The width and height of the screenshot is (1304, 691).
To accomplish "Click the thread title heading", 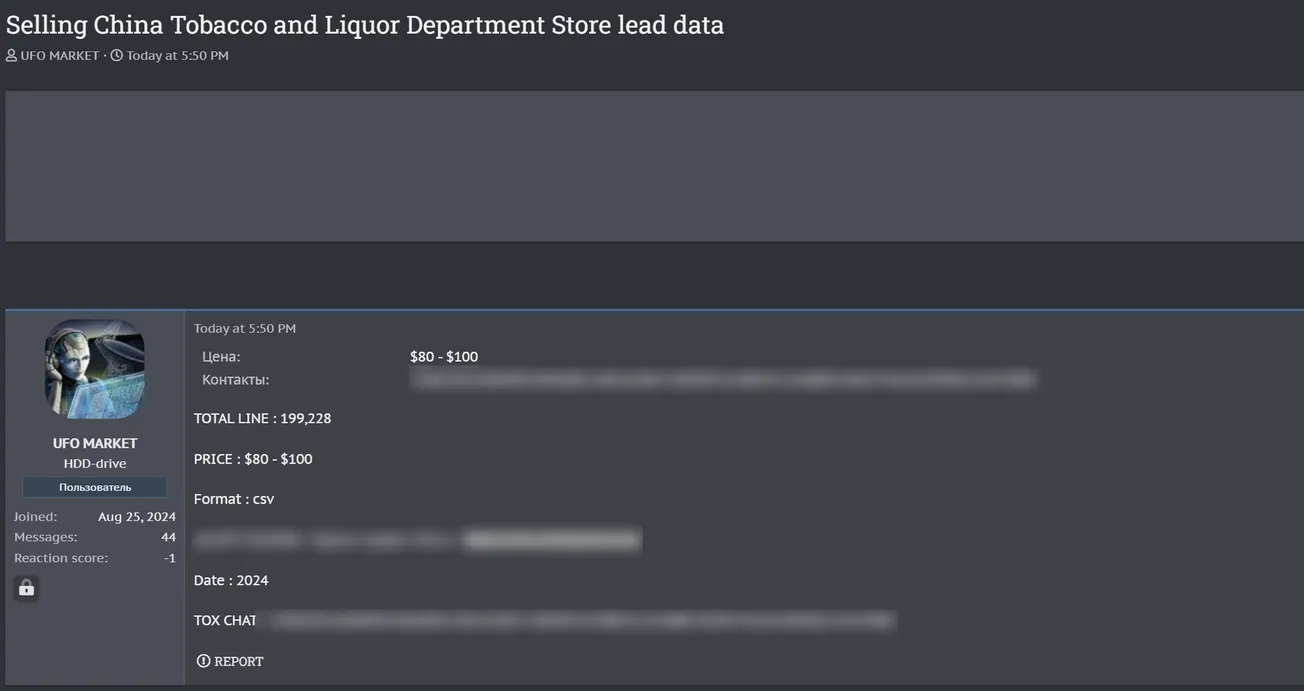I will point(365,25).
